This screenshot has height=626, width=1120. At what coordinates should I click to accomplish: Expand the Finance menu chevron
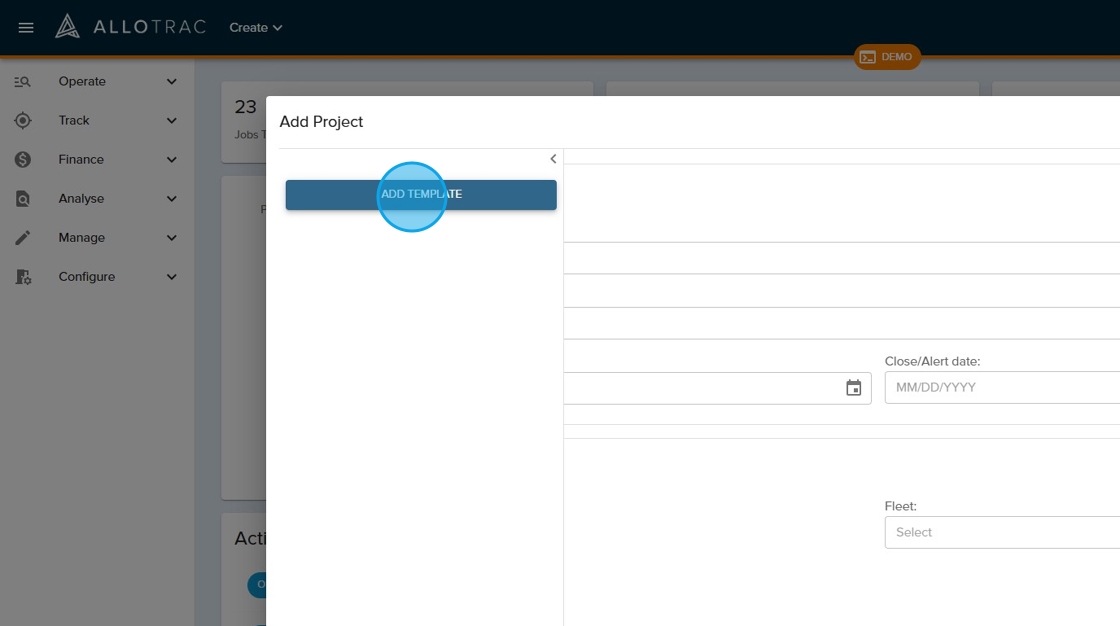coord(172,160)
